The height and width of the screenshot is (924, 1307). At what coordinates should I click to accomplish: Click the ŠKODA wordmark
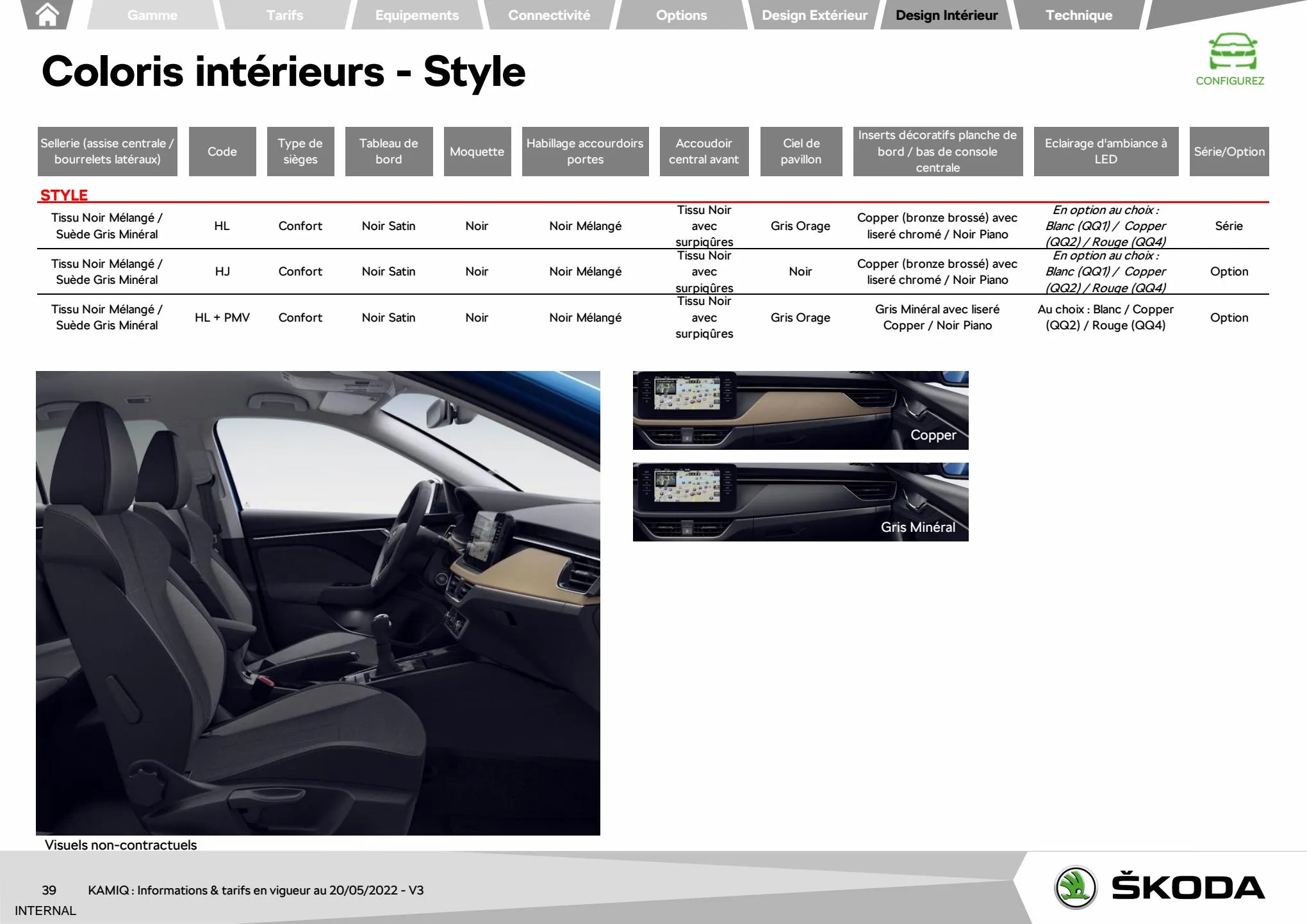click(x=1188, y=887)
